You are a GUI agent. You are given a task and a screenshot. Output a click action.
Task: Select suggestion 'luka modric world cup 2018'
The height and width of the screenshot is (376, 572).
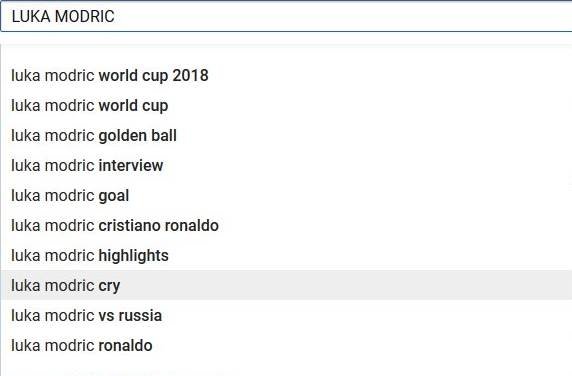click(x=286, y=76)
